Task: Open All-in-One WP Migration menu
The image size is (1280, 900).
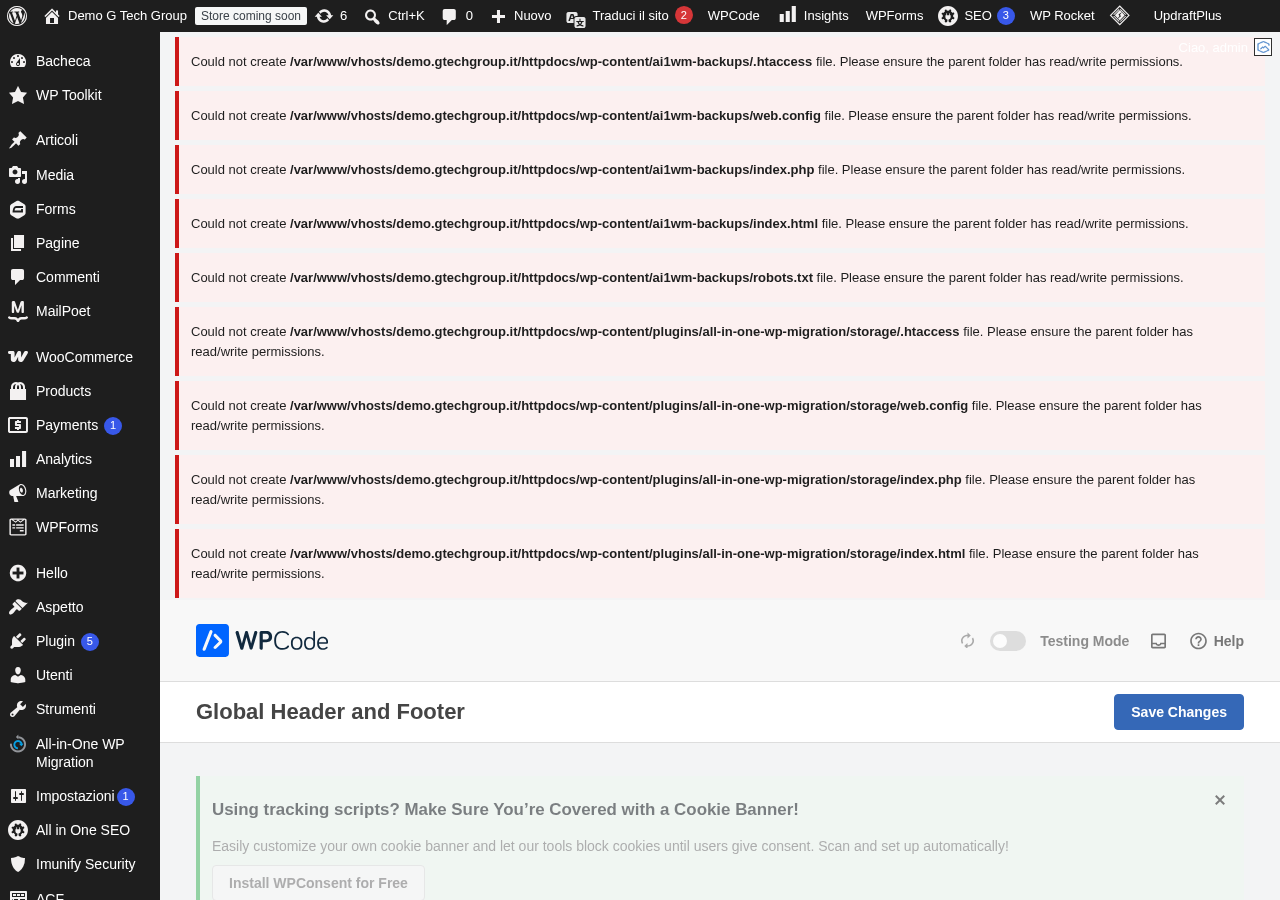Action: click(80, 753)
